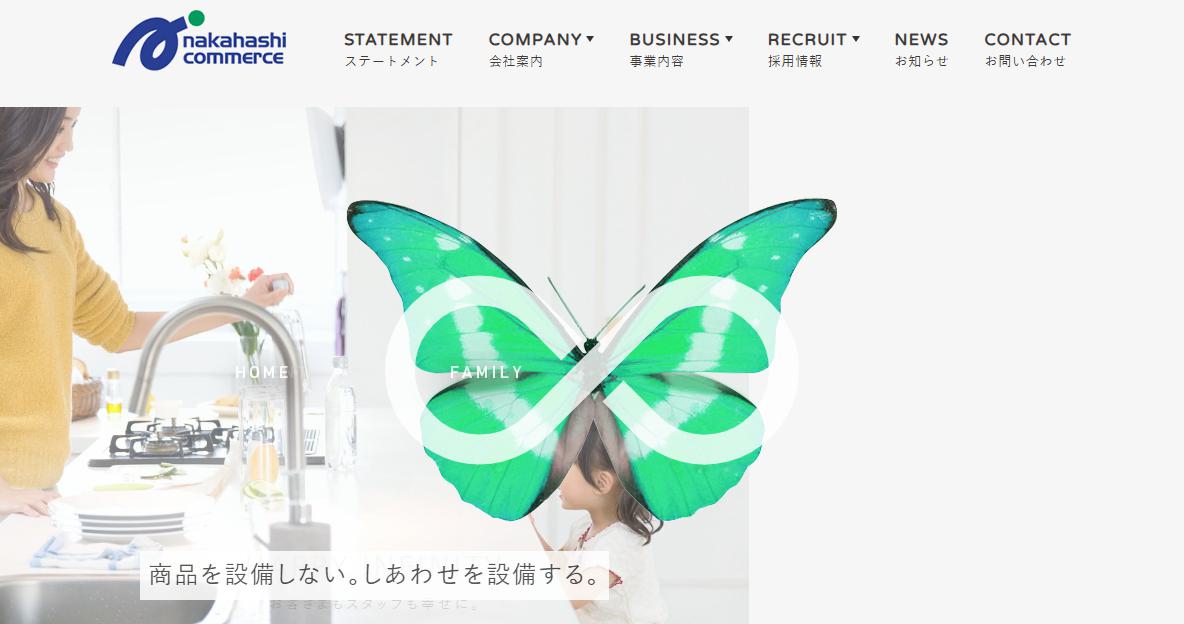The image size is (1184, 624).
Task: Open the NEWS menu item
Action: pos(921,39)
